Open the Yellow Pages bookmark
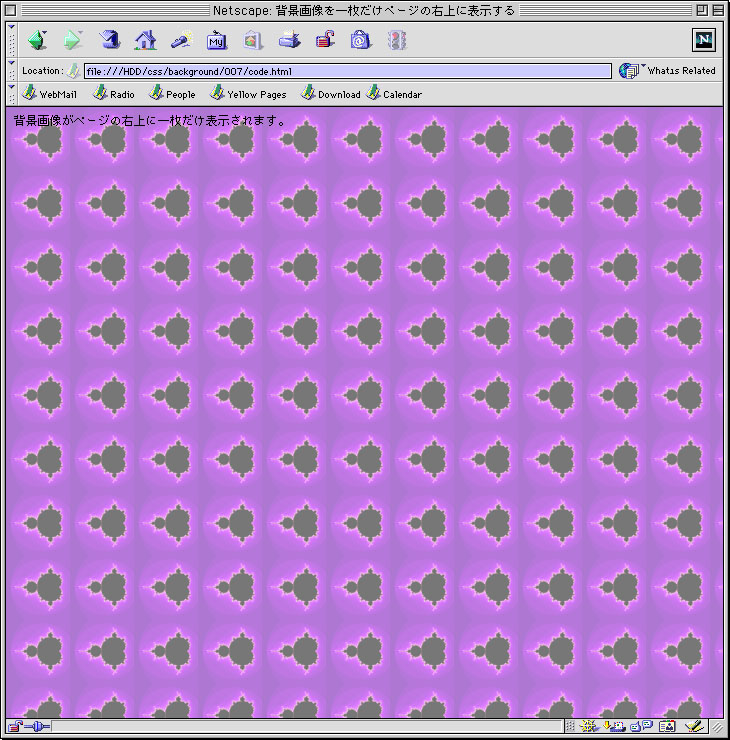The width and height of the screenshot is (730, 740). [248, 94]
